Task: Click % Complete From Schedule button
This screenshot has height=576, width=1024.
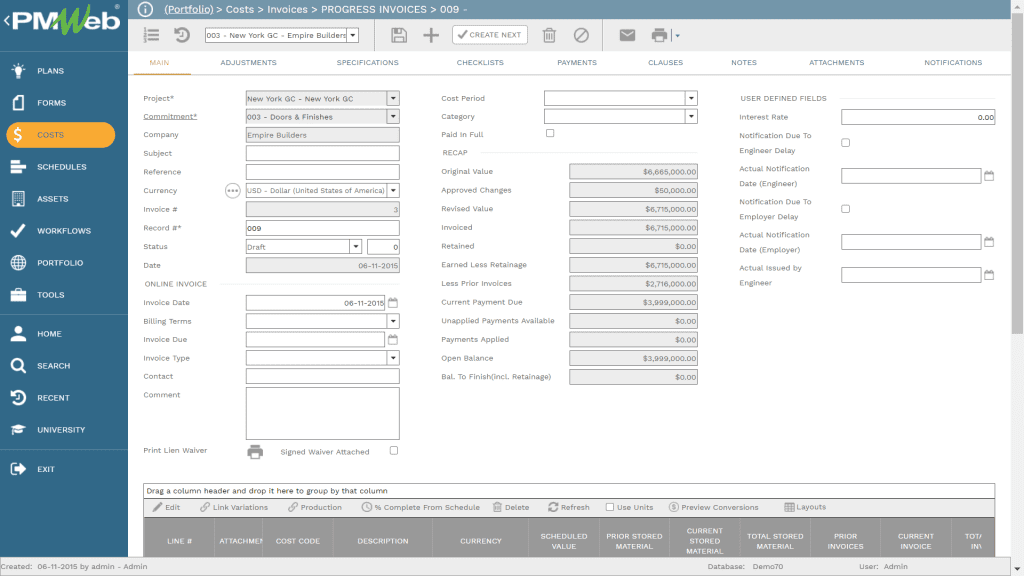Action: 421,507
